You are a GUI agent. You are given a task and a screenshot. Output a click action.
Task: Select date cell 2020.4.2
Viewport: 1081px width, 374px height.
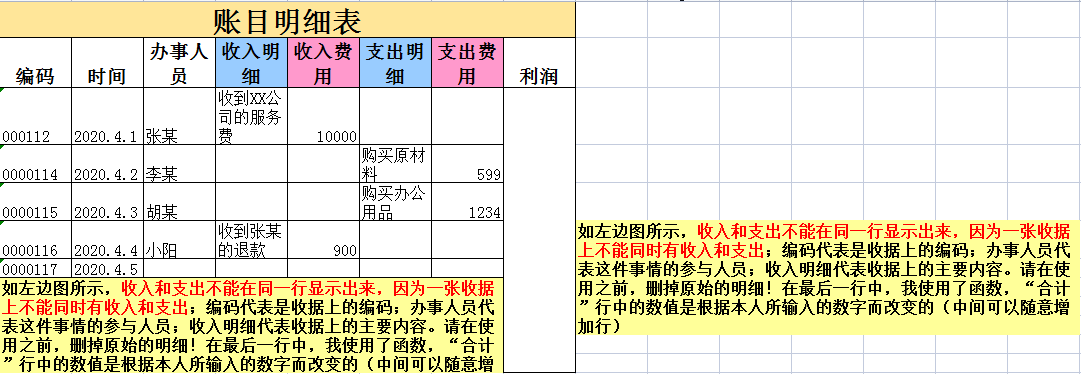[108, 164]
